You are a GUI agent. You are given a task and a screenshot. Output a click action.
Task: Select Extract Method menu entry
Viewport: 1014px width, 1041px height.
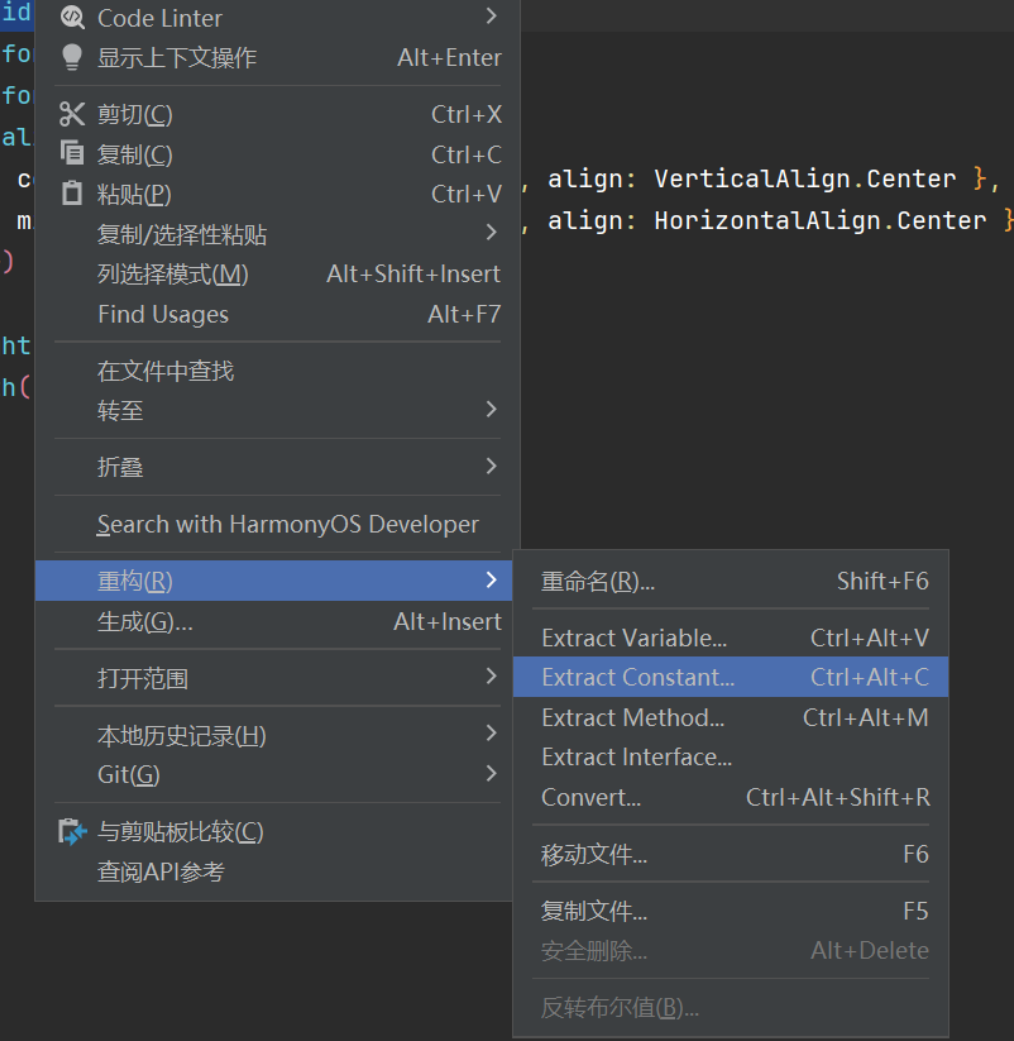point(632,718)
